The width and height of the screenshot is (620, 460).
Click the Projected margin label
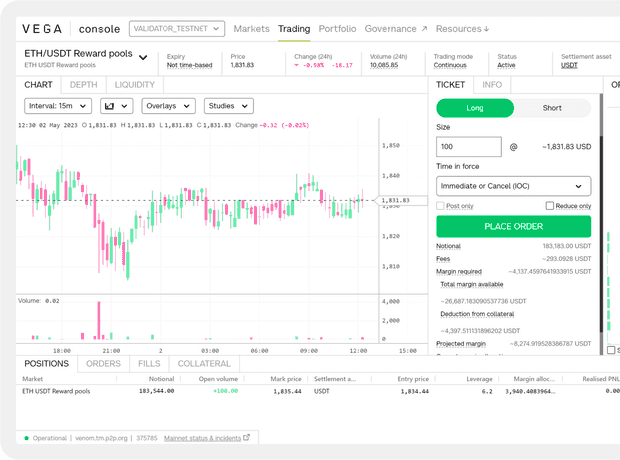pyautogui.click(x=461, y=344)
